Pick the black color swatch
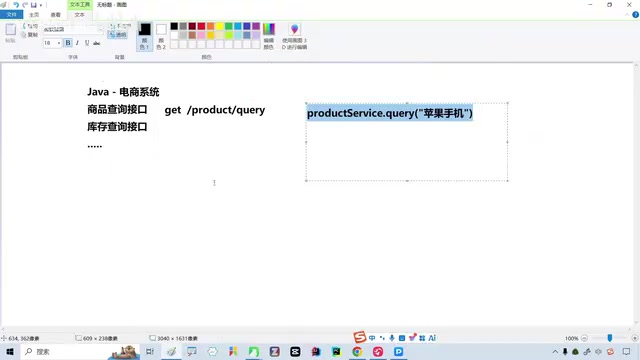Image resolution: width=640 pixels, height=360 pixels. click(174, 26)
